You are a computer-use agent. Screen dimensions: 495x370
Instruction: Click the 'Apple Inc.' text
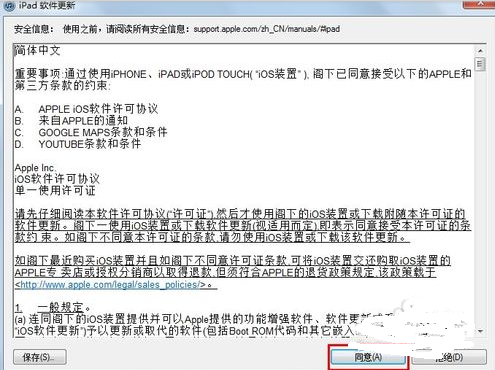[x=35, y=167]
